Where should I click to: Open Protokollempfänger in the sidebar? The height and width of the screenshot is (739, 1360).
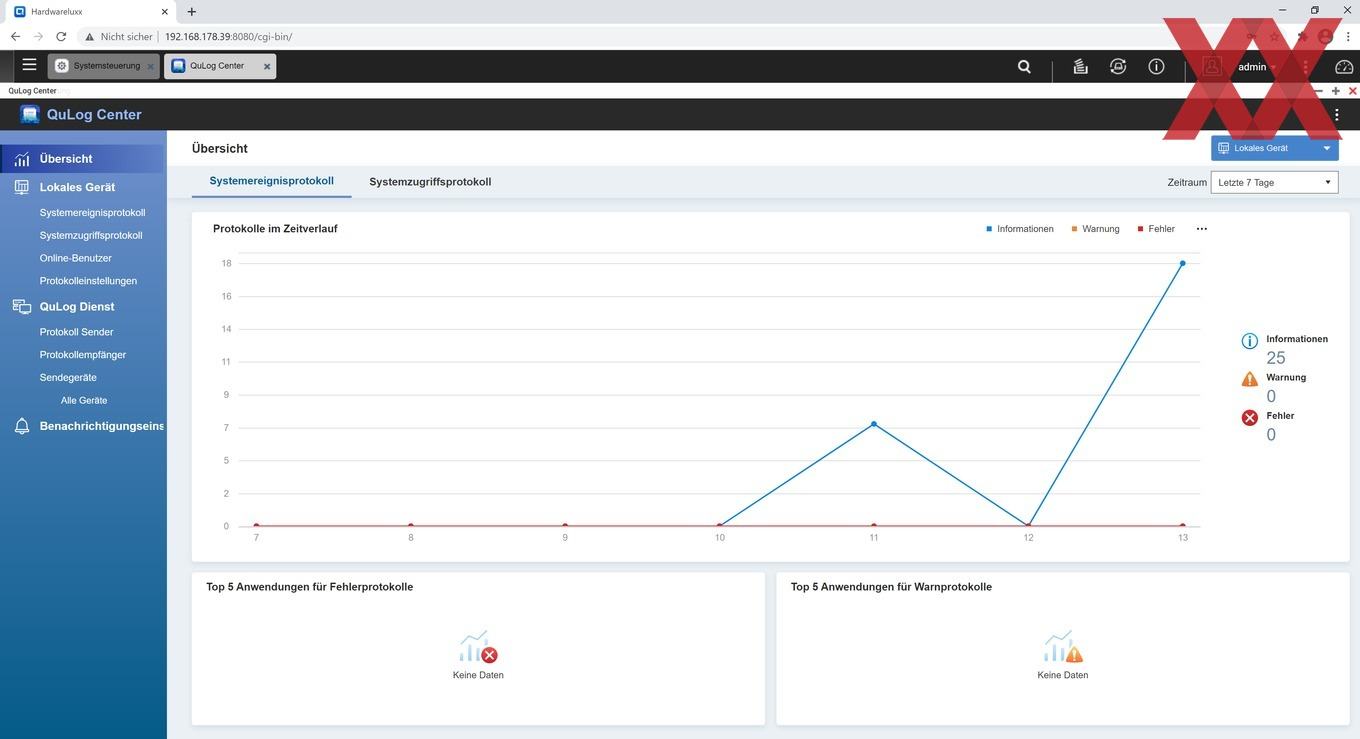tap(83, 355)
